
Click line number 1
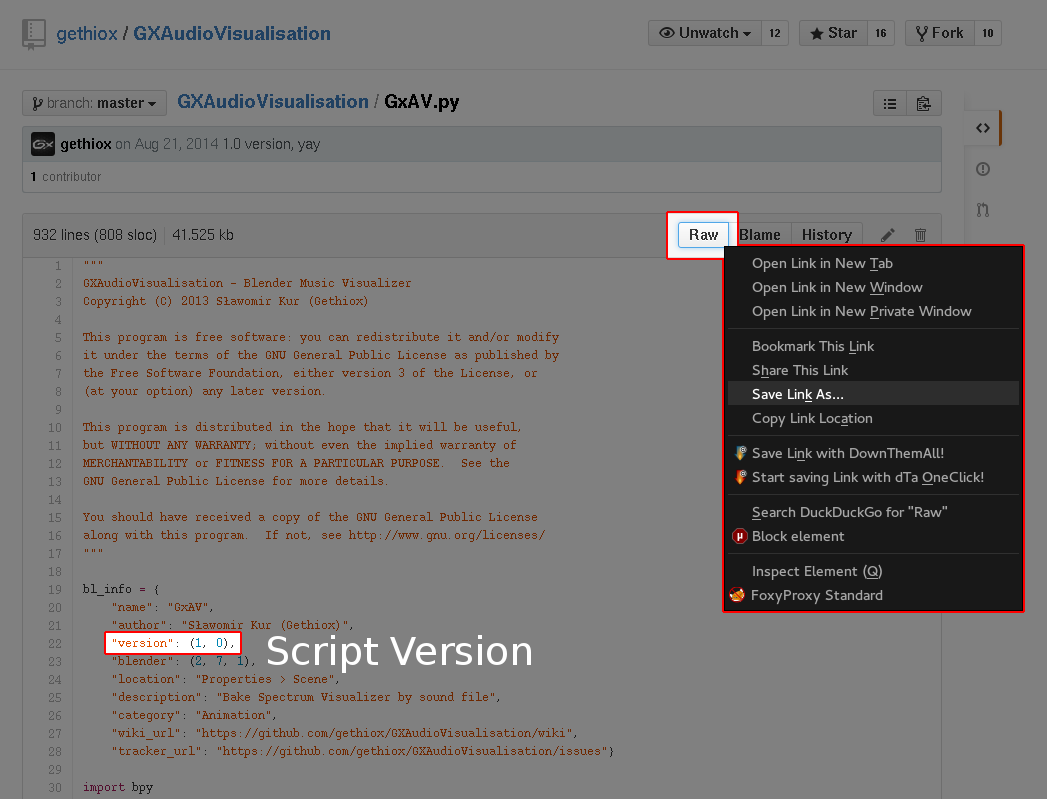click(x=58, y=266)
